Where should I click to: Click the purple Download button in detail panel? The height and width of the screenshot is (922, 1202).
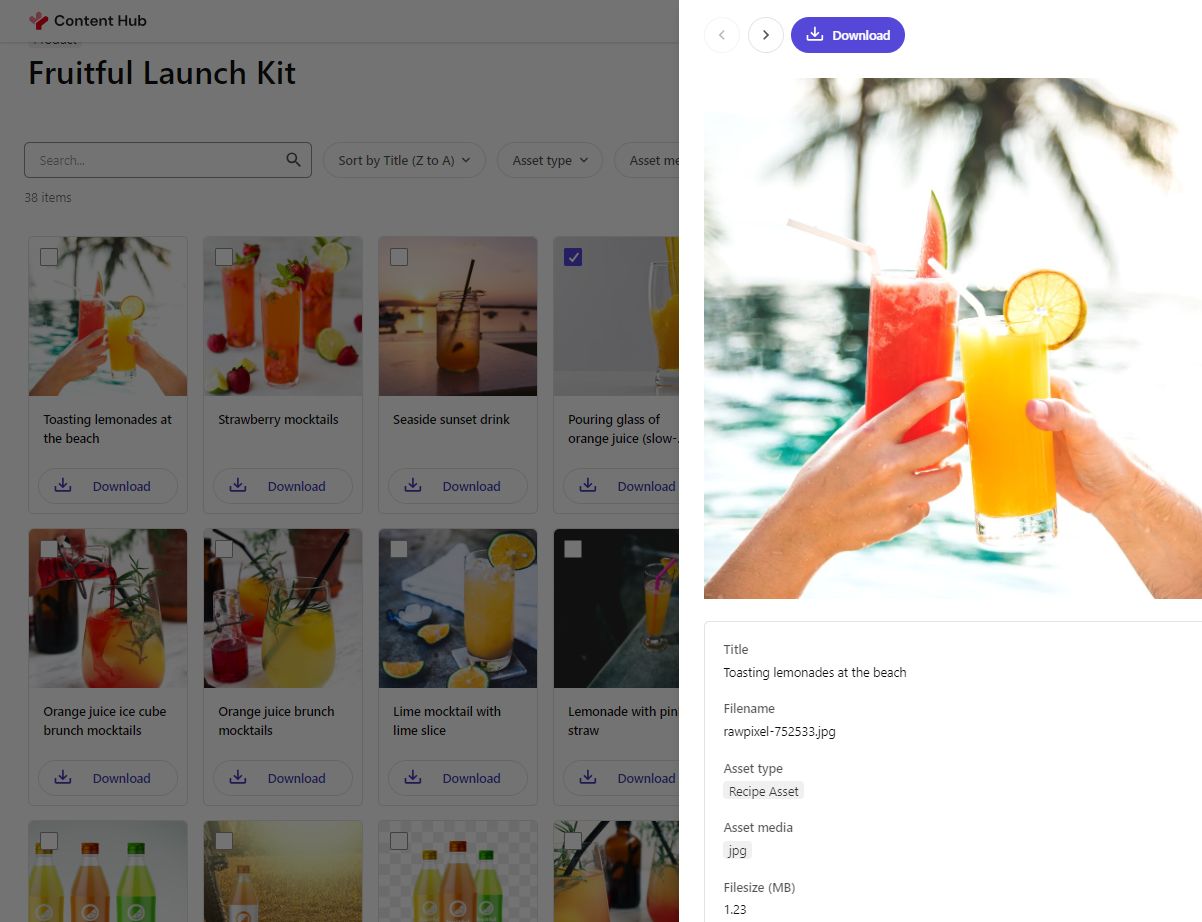[x=848, y=35]
